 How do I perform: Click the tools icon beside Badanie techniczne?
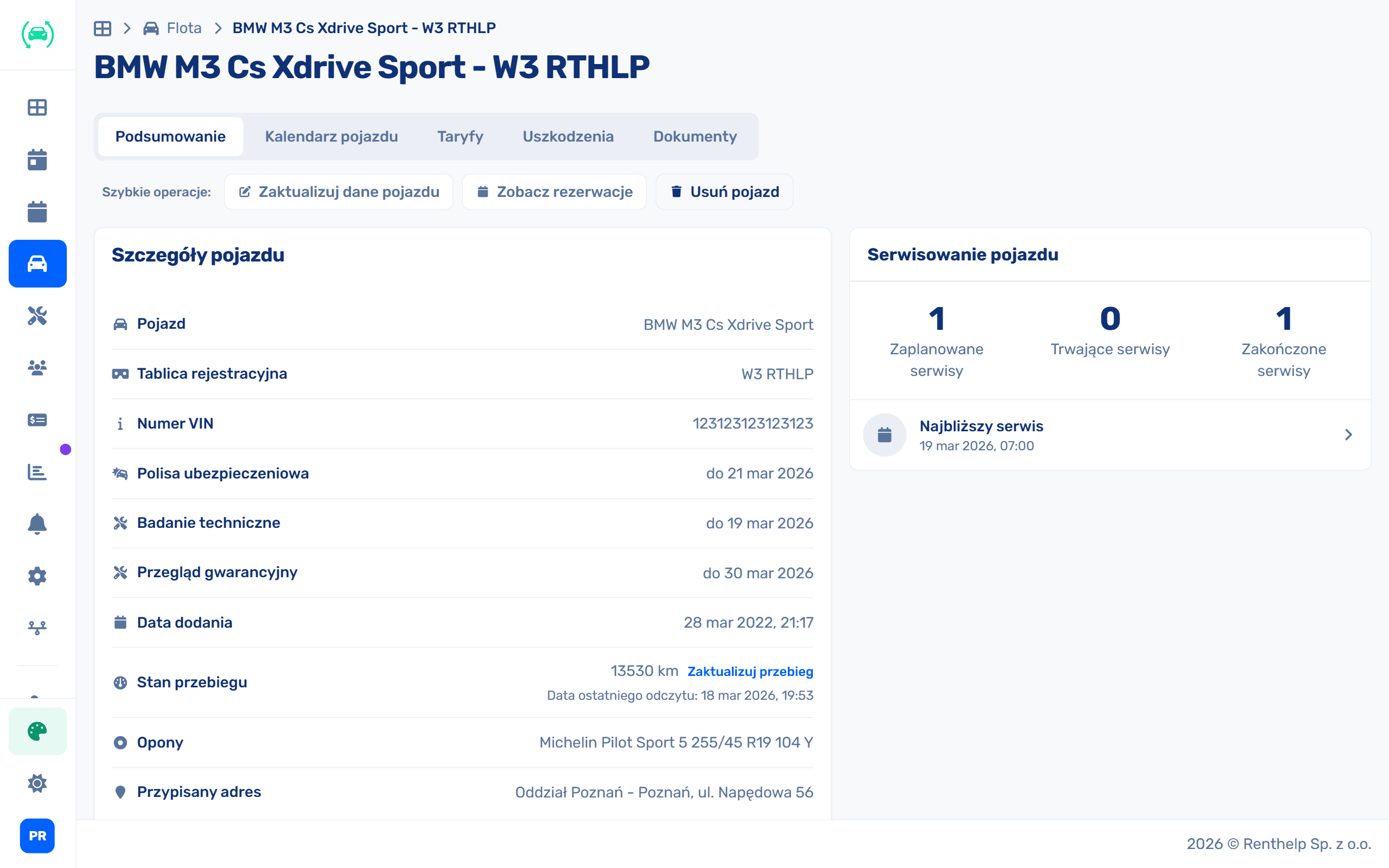click(120, 523)
